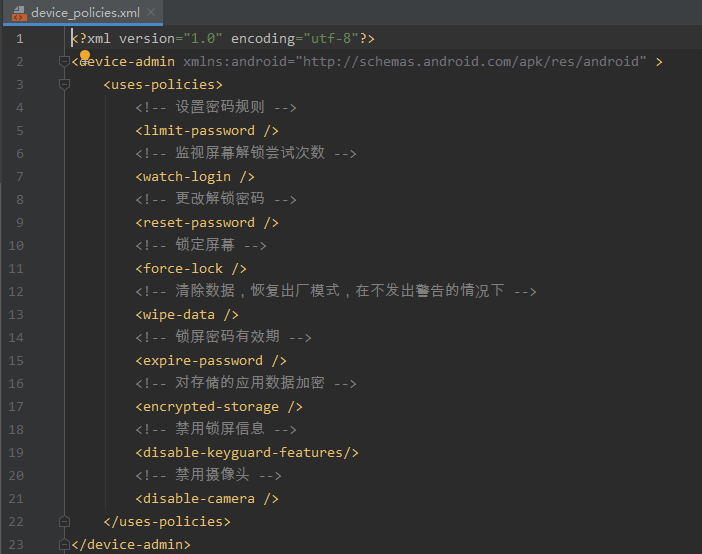The width and height of the screenshot is (702, 554).
Task: Collapse the uses-policies fold at line 3
Action: [x=64, y=84]
